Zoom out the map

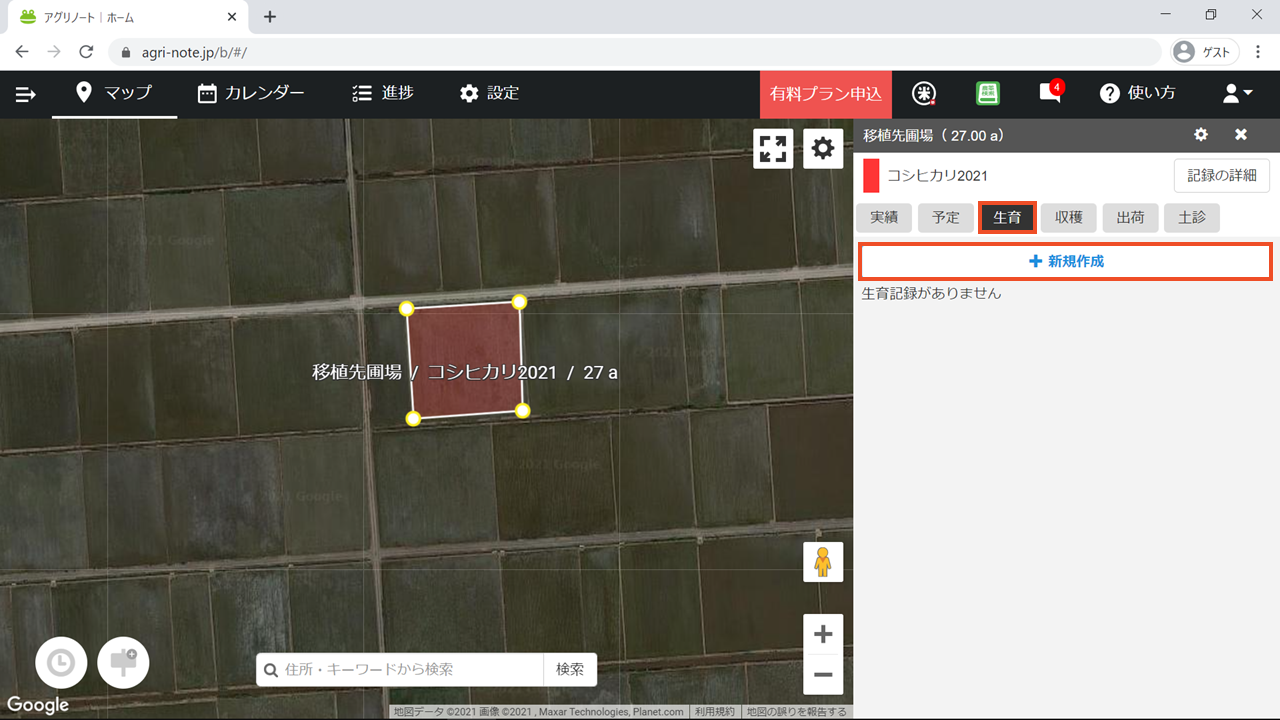coord(823,675)
